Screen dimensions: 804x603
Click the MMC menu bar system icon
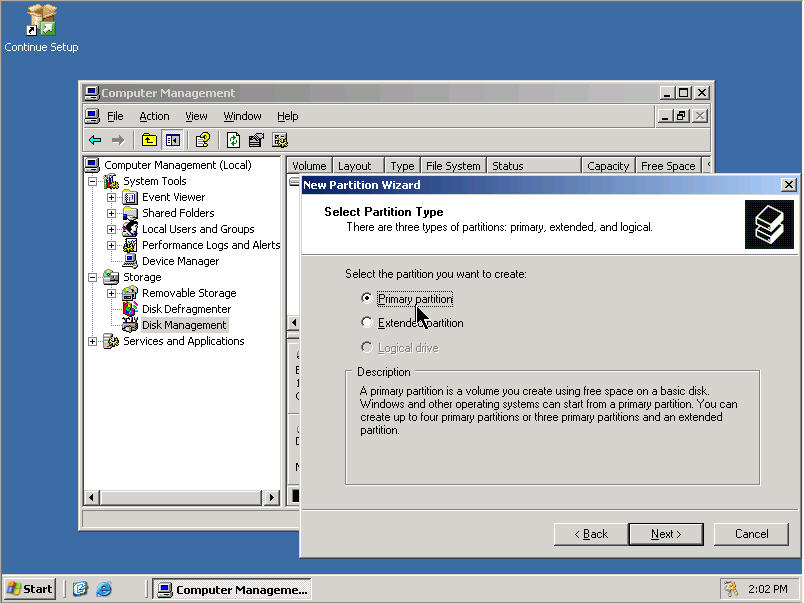[92, 116]
